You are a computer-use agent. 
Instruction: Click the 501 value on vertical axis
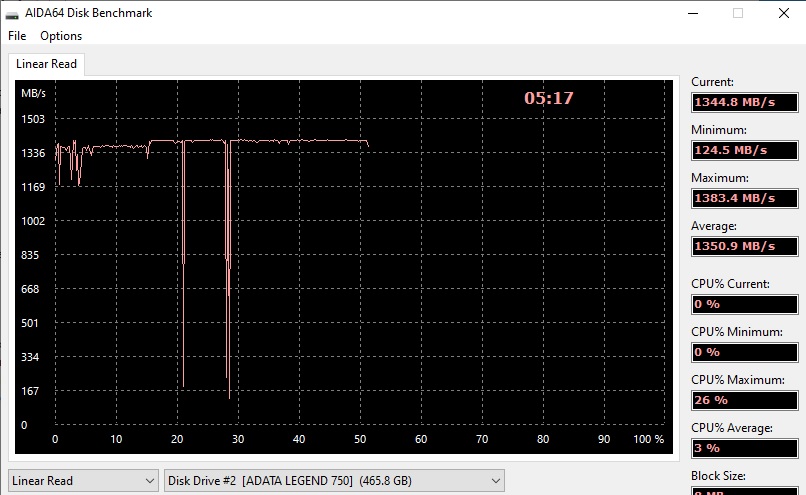(x=30, y=323)
